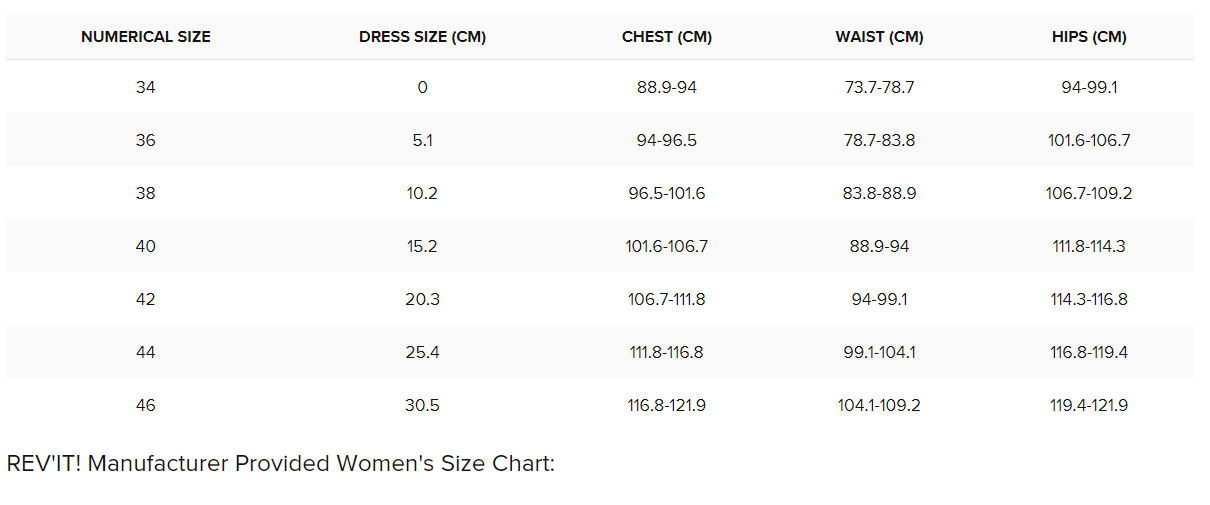Screen dimensions: 1210x505
Task: Select numerical size 36 cell
Action: 146,140
